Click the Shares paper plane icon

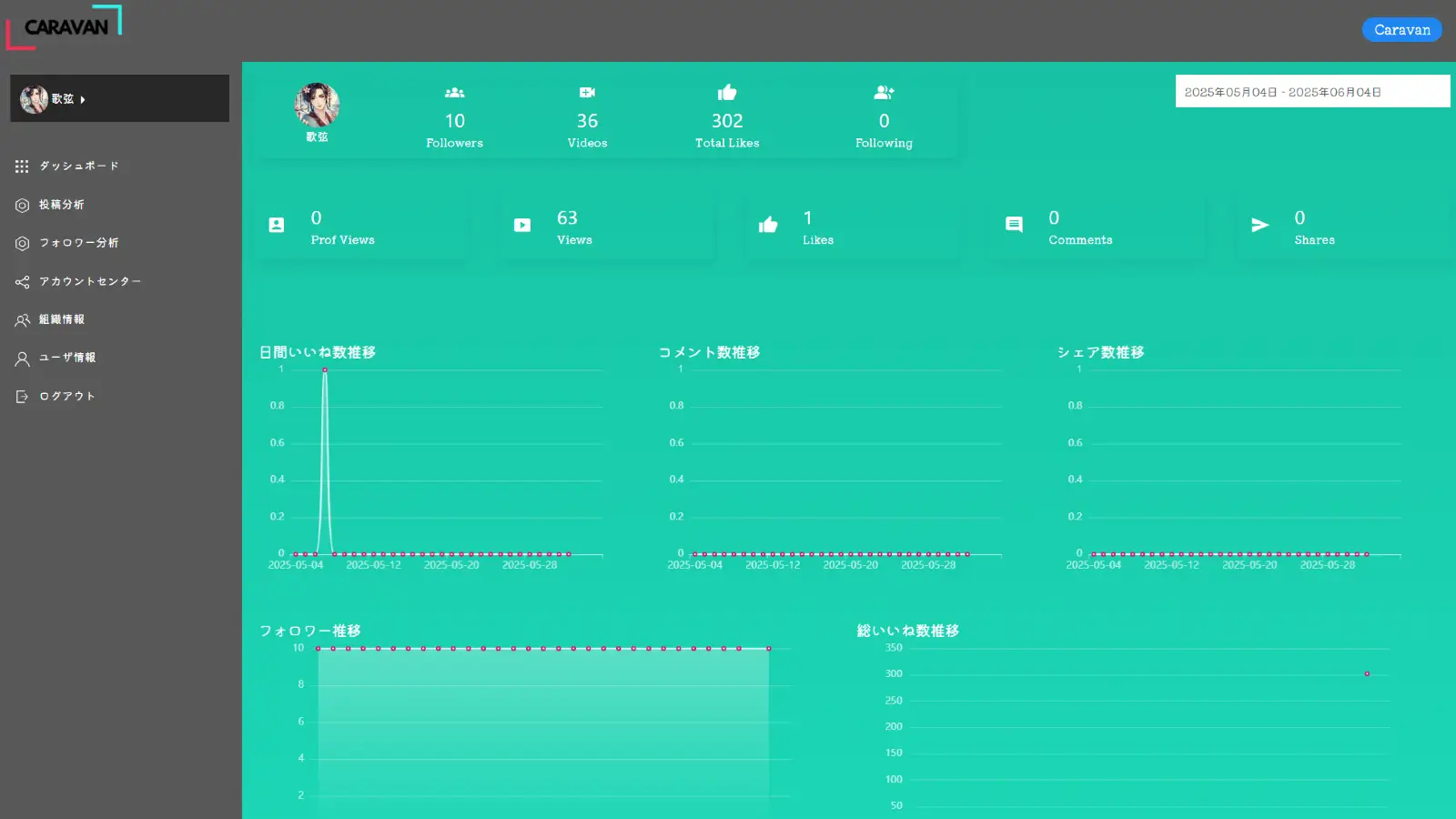pyautogui.click(x=1260, y=225)
